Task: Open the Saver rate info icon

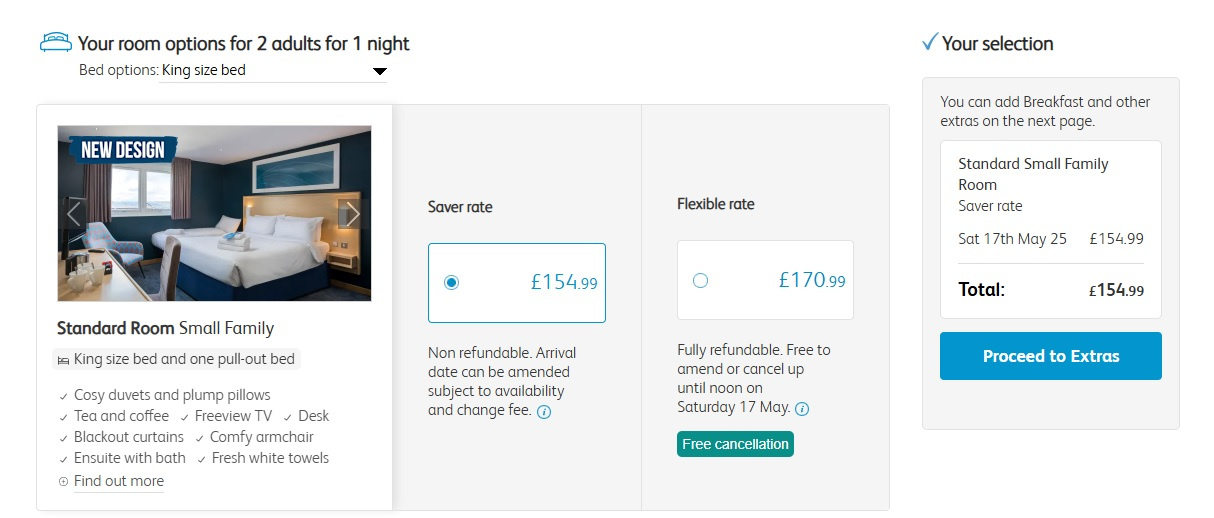Action: point(544,411)
